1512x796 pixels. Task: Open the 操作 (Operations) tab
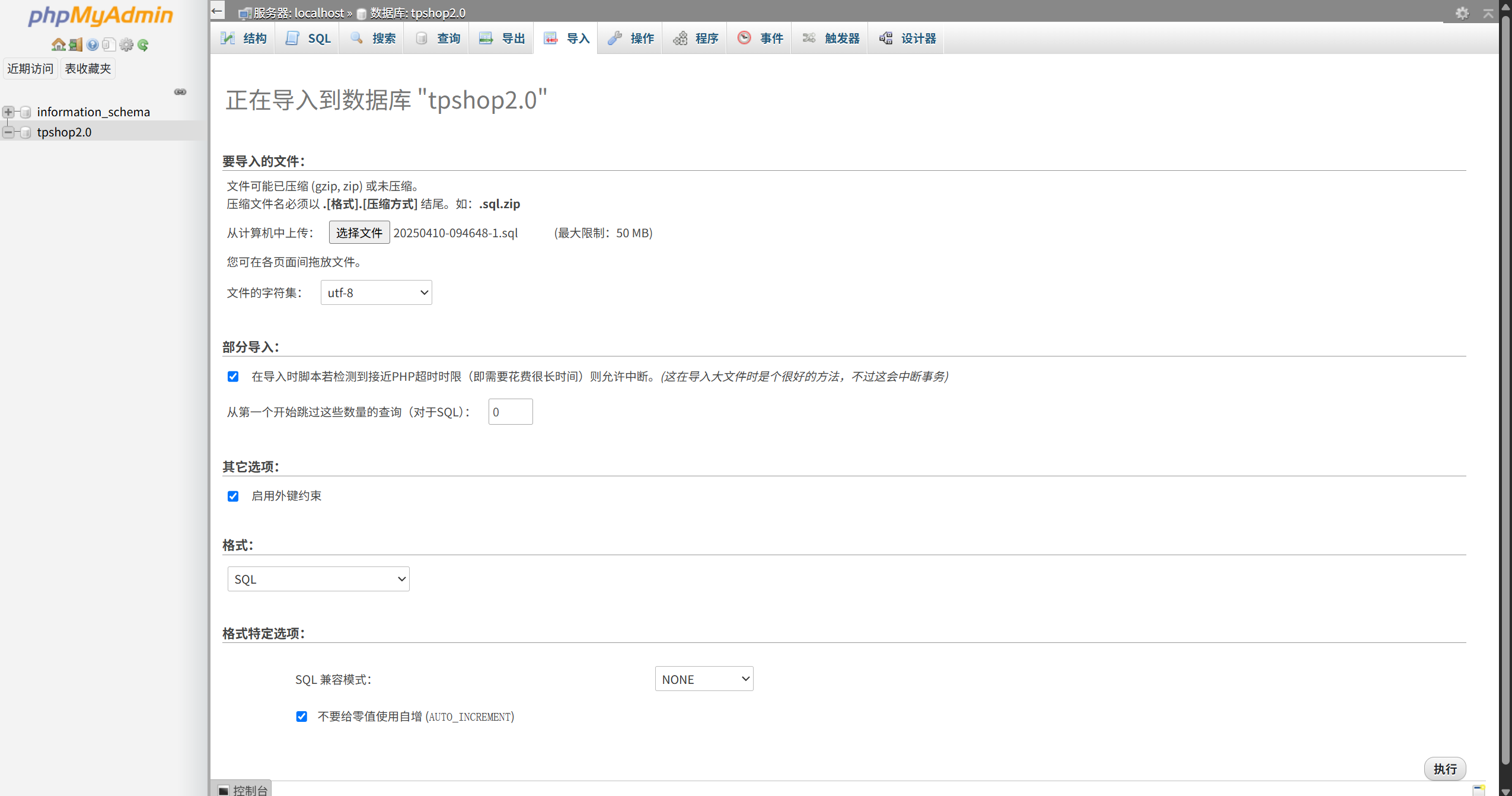tap(631, 39)
